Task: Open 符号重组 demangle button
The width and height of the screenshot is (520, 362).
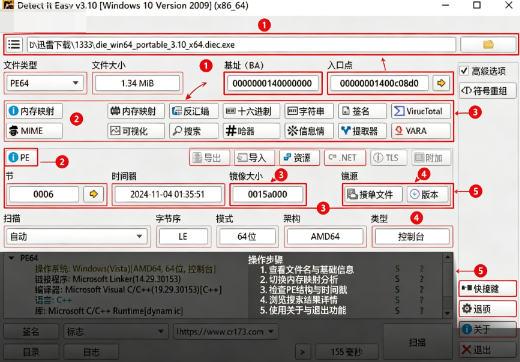Action: coord(488,91)
